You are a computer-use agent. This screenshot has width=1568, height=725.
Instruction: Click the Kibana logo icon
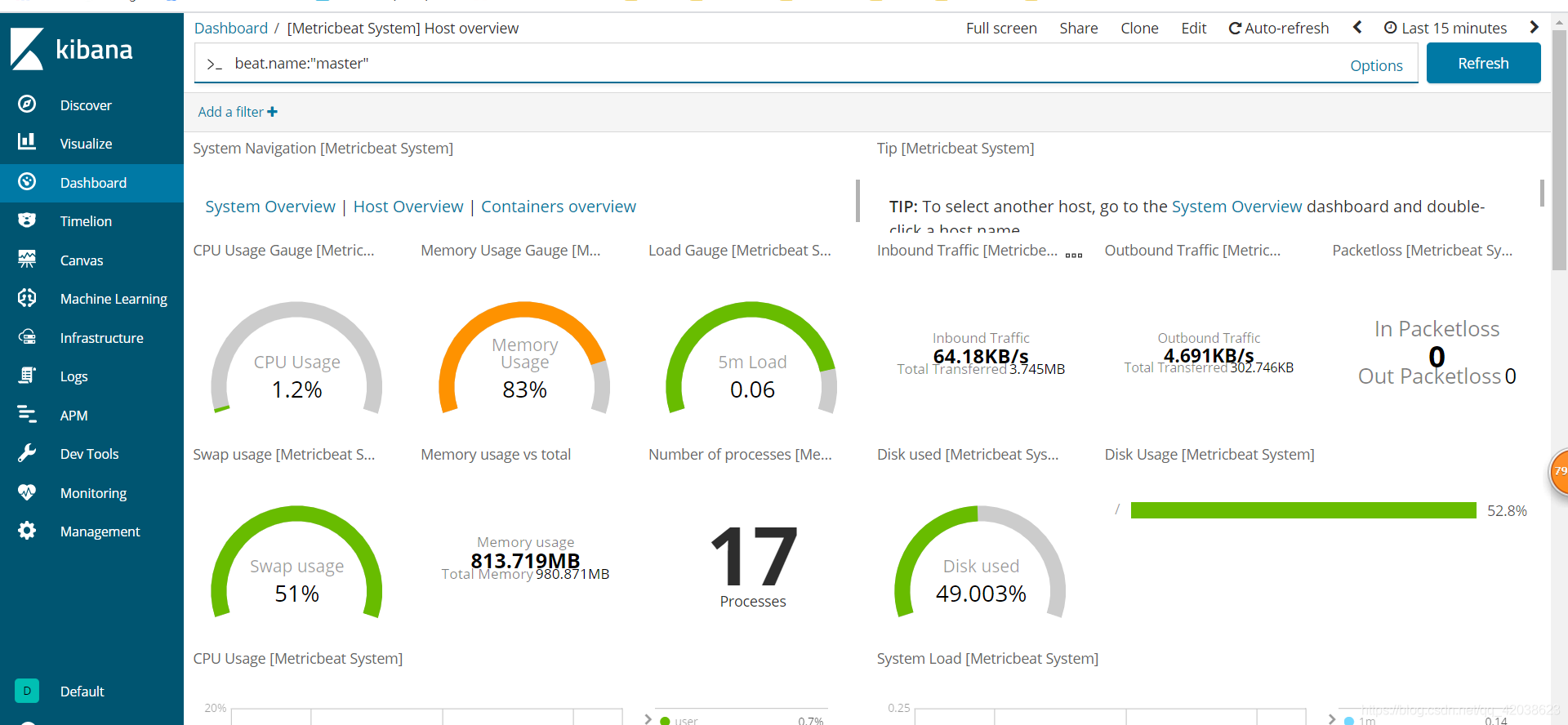tap(27, 49)
